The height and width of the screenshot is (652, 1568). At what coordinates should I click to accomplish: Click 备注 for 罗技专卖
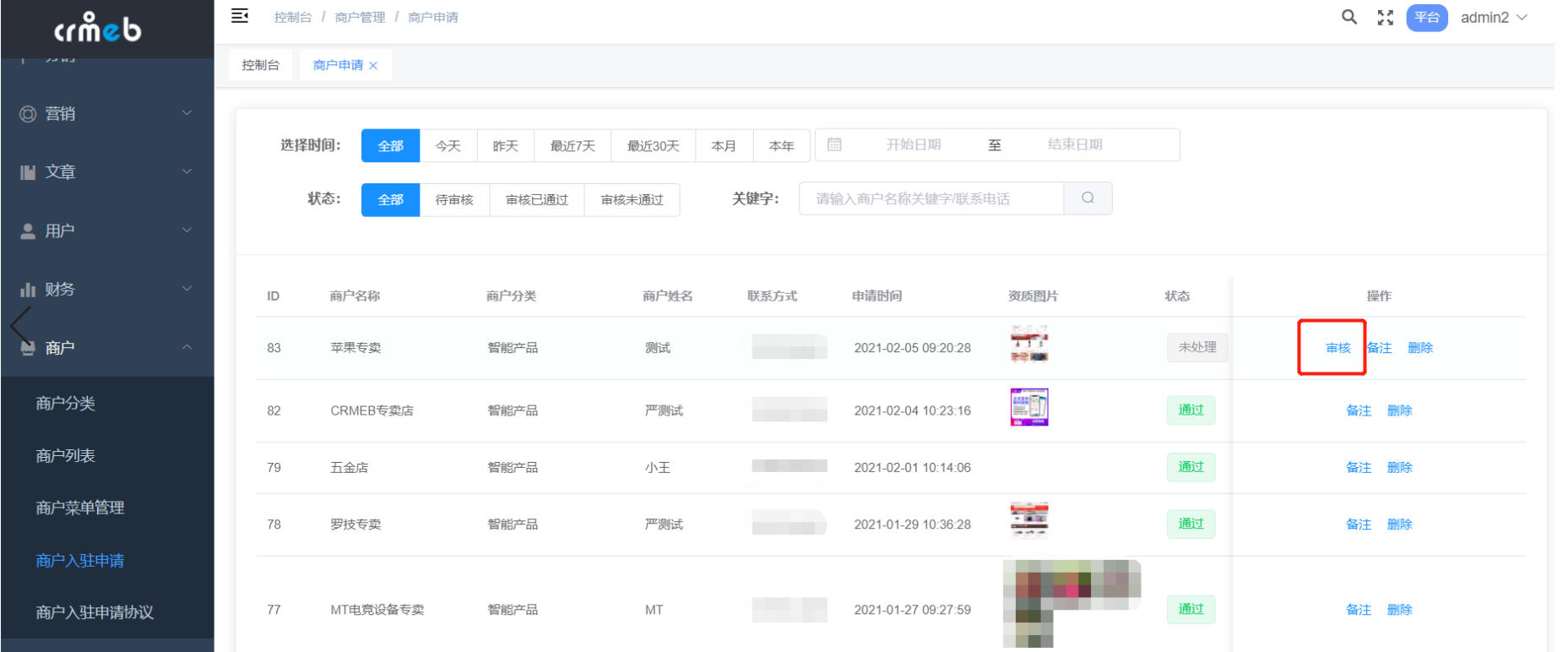[x=1359, y=524]
